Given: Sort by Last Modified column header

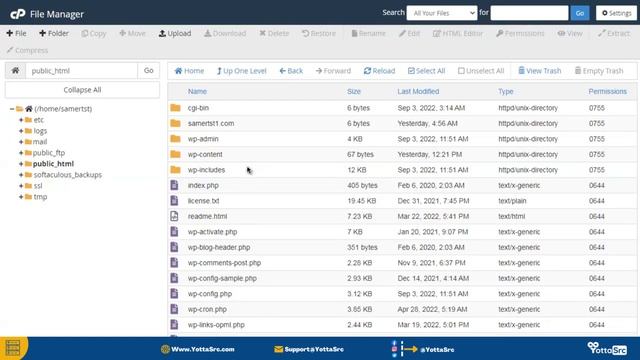Looking at the screenshot, I should coord(418,91).
